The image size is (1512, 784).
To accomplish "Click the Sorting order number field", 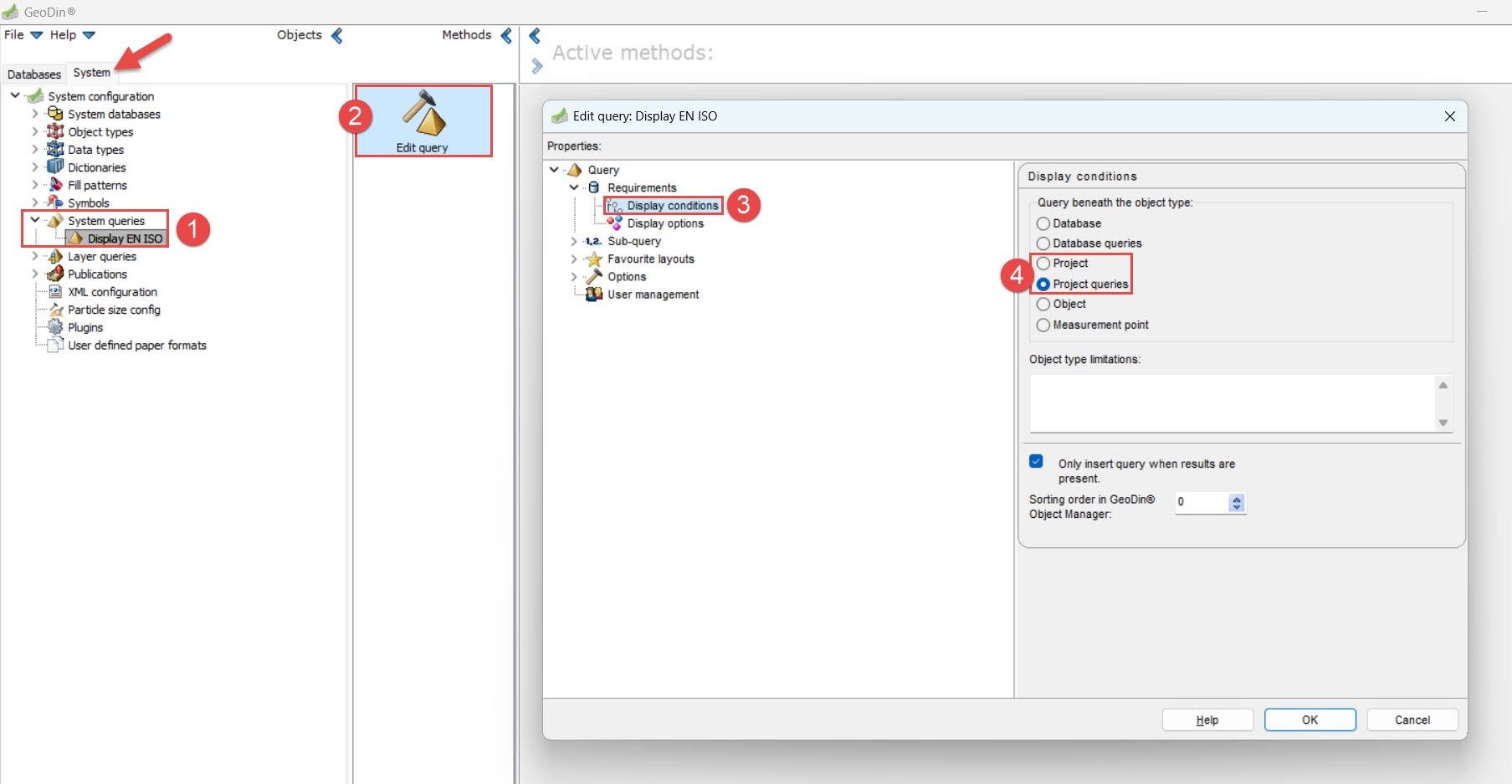I will click(x=1202, y=502).
